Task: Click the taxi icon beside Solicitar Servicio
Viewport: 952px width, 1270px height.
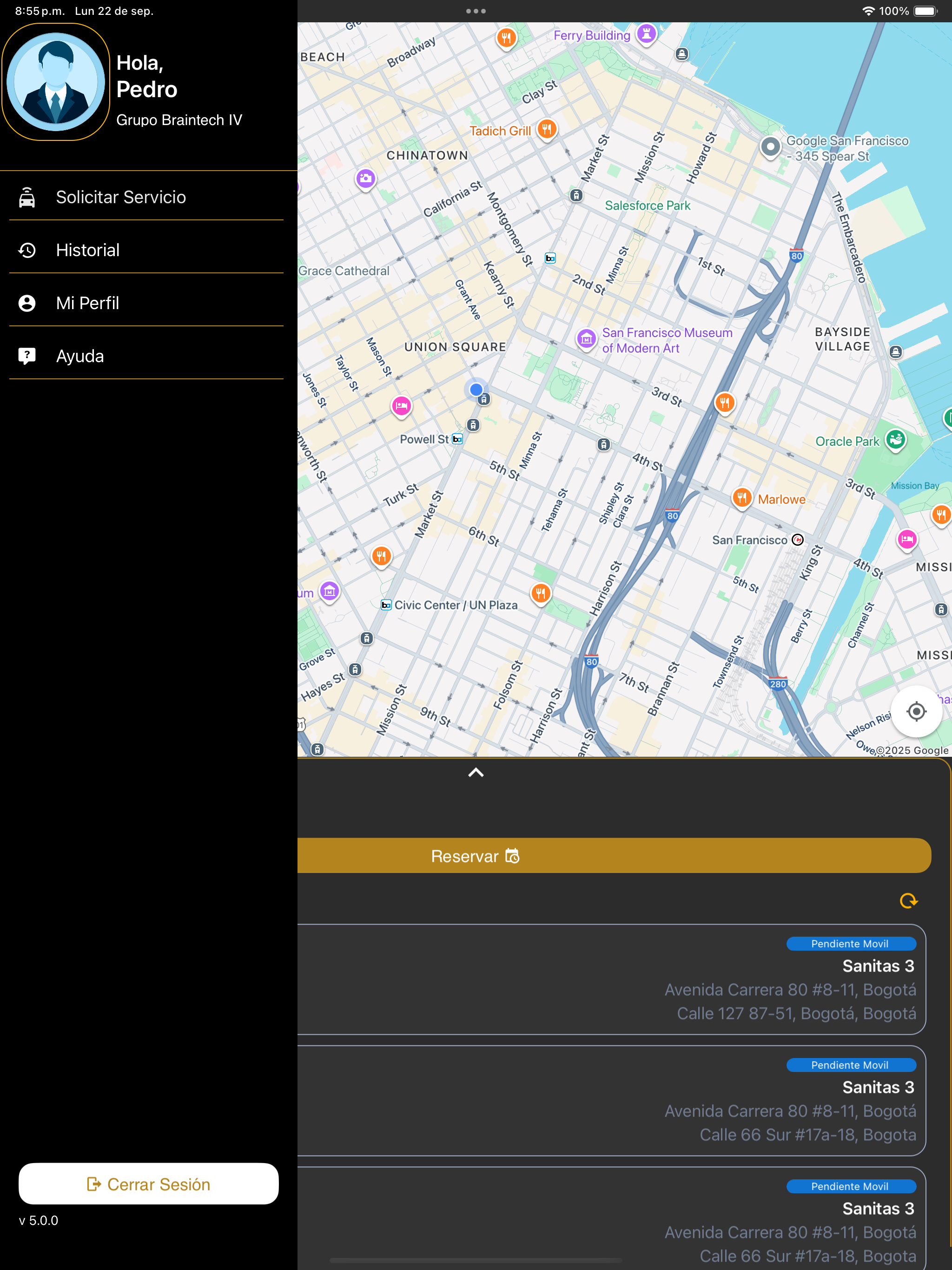Action: pos(27,197)
